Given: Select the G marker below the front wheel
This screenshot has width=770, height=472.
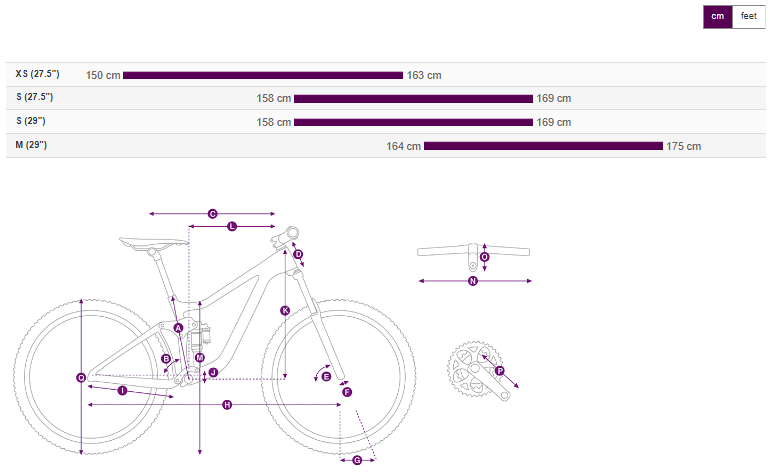Looking at the screenshot, I should 357,460.
